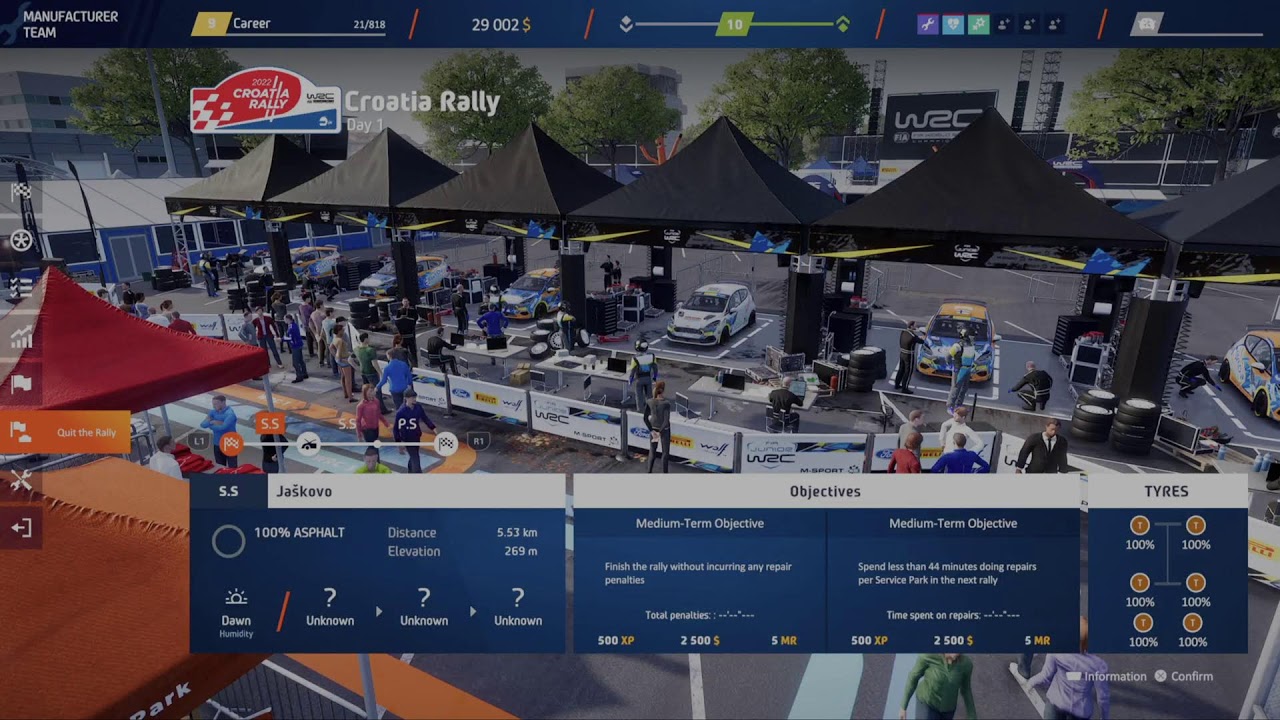
Task: Click the Jaškovo stage name
Action: [304, 491]
